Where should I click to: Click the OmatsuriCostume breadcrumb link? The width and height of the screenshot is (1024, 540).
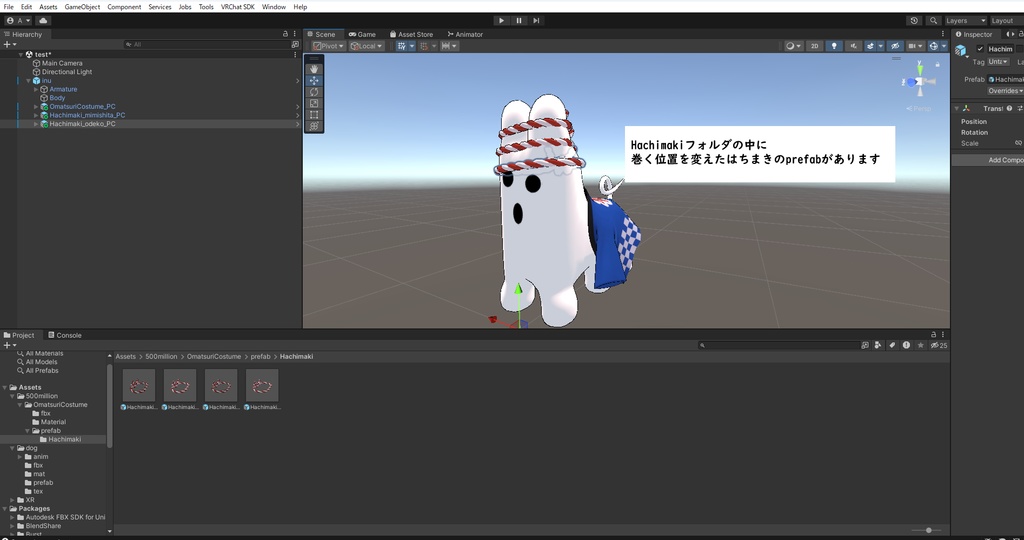pyautogui.click(x=214, y=357)
